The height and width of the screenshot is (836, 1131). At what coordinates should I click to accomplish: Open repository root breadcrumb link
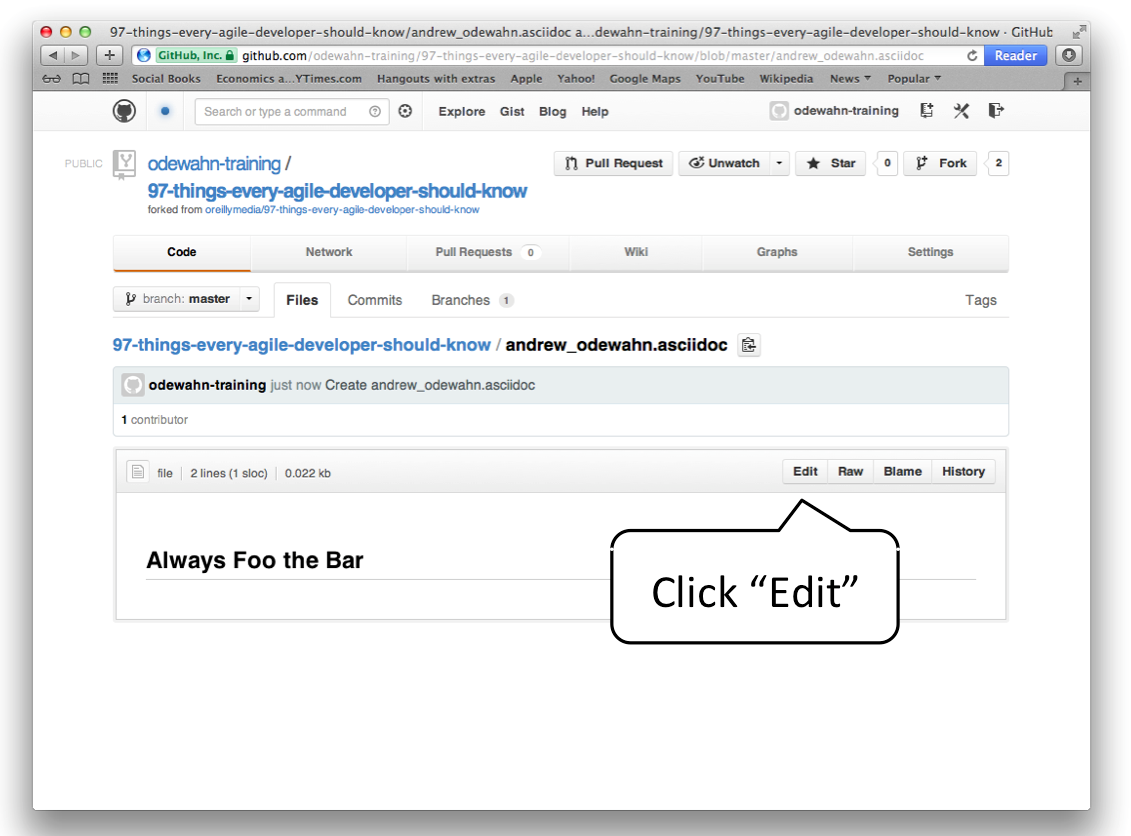click(302, 345)
